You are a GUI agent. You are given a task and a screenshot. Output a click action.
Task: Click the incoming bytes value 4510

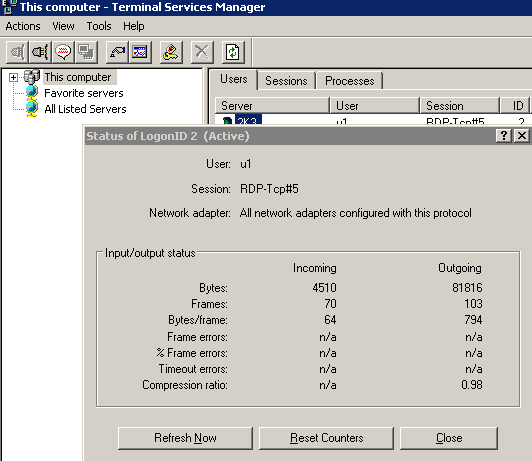pyautogui.click(x=325, y=288)
